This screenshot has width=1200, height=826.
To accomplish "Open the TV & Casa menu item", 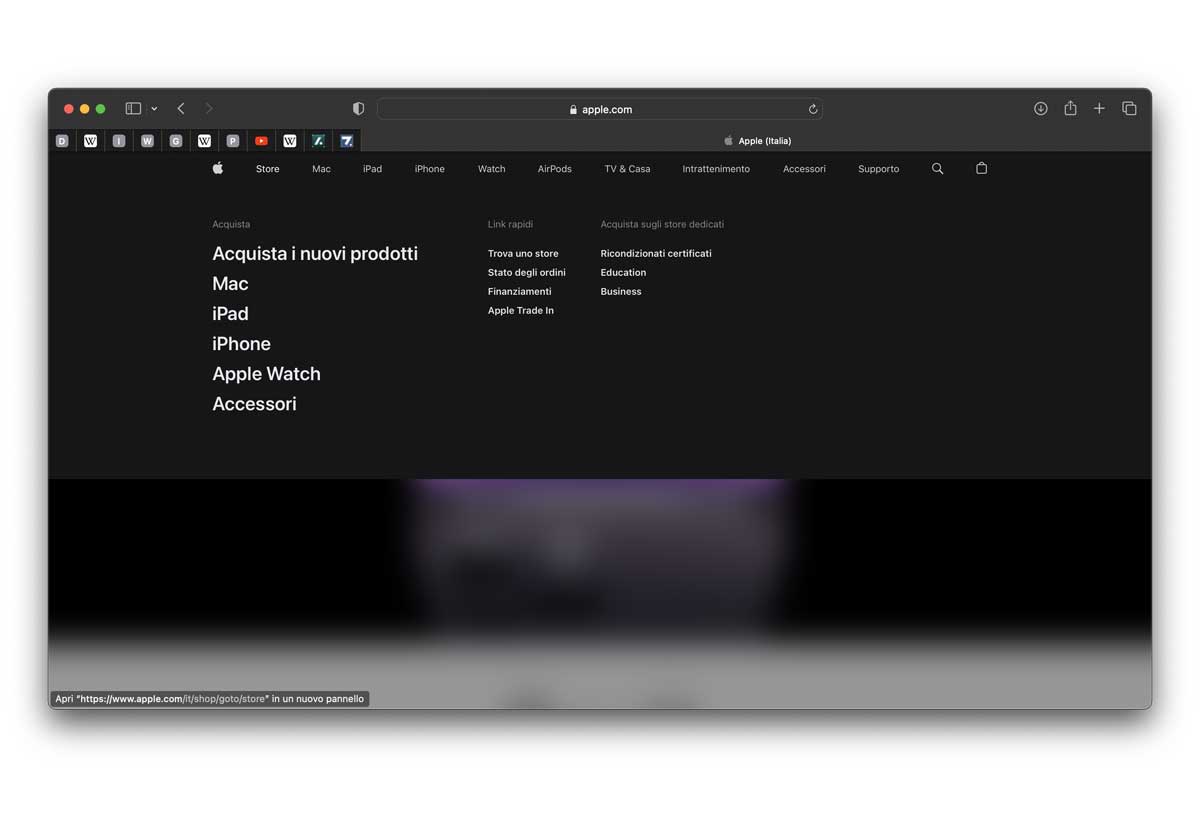I will 627,169.
